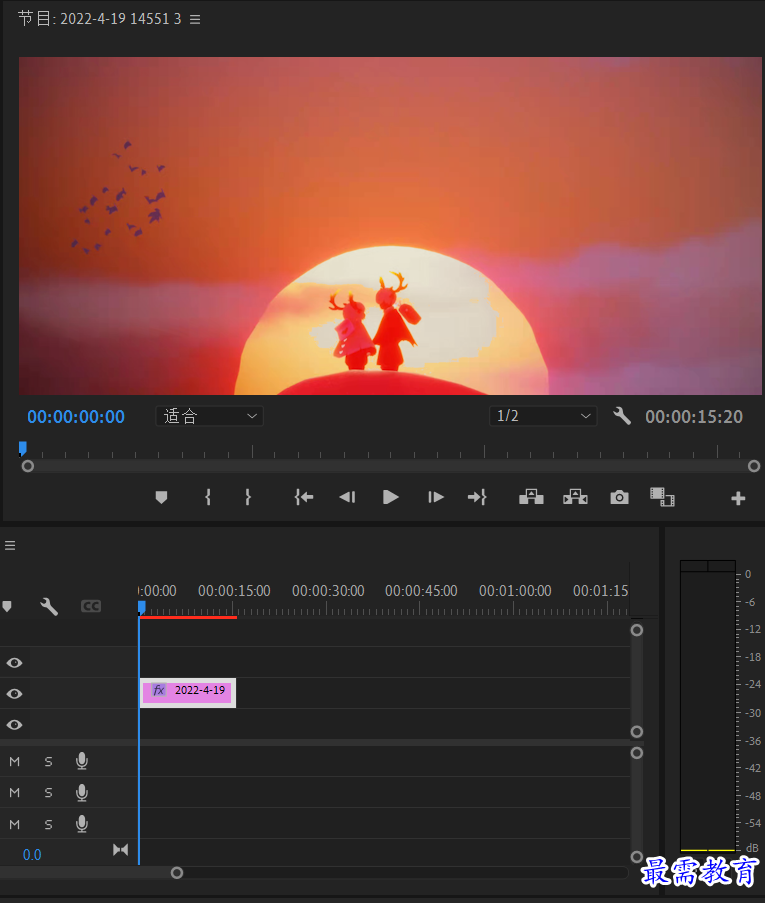Click the Program monitor playhead marker
Viewport: 765px width, 903px height.
point(22,448)
